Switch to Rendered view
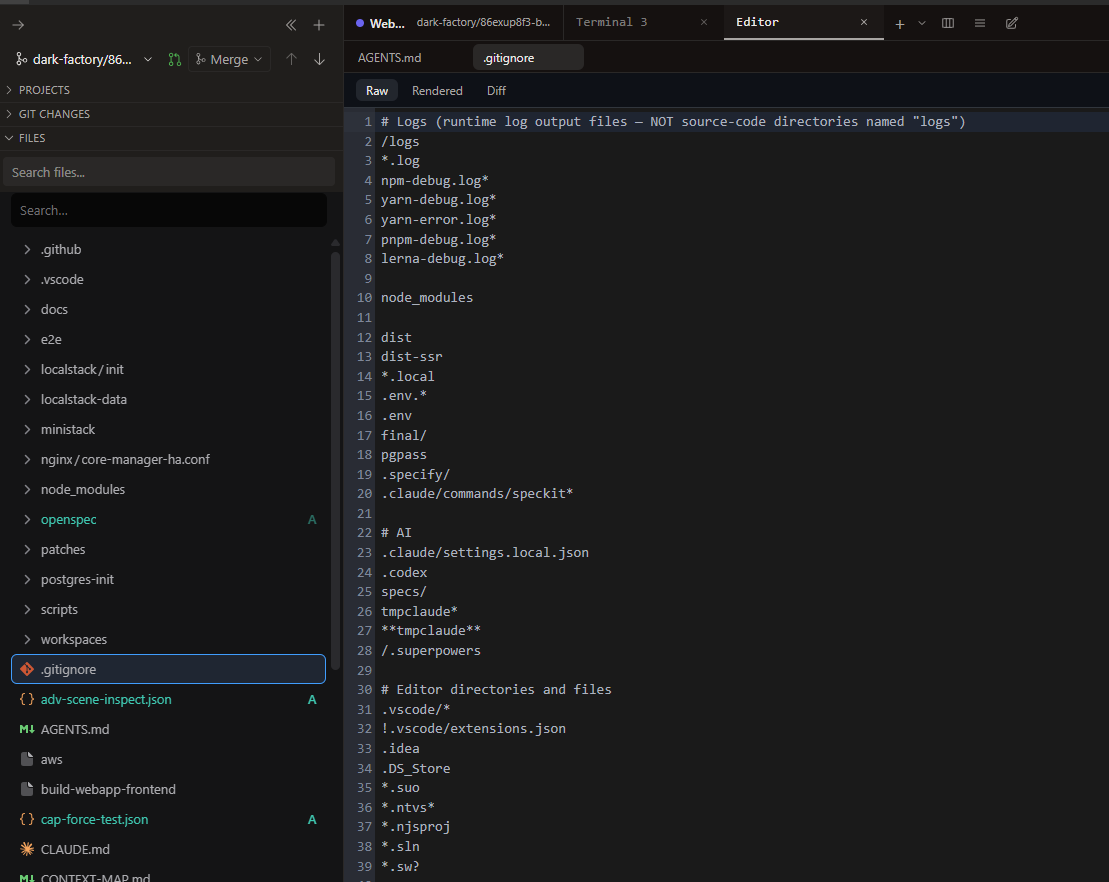 click(x=437, y=91)
